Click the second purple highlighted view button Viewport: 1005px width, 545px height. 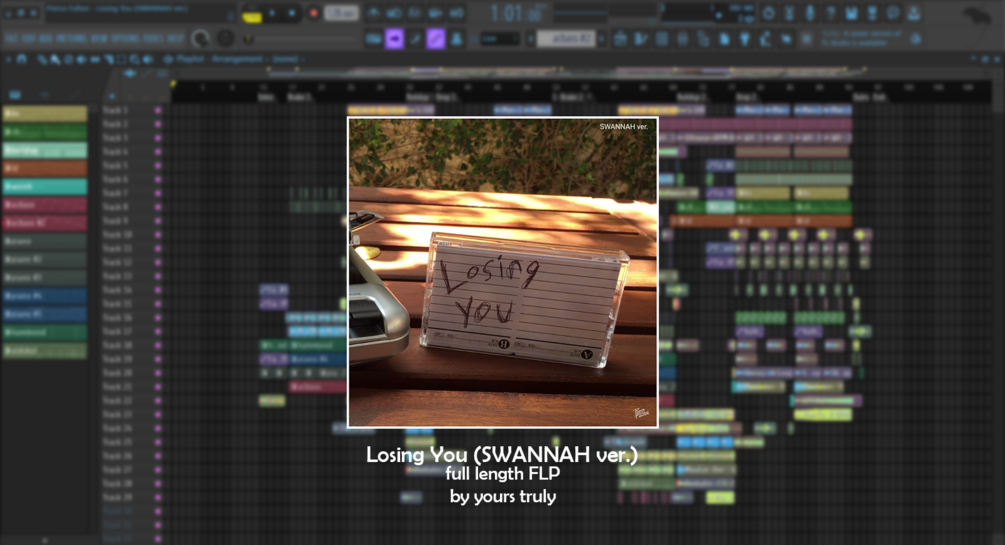[436, 39]
